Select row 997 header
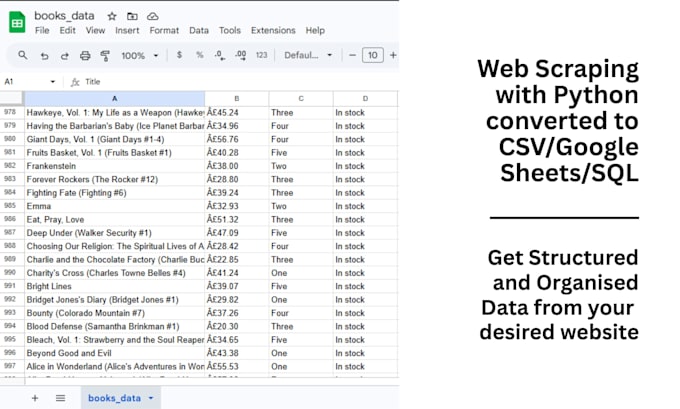 [x=12, y=366]
